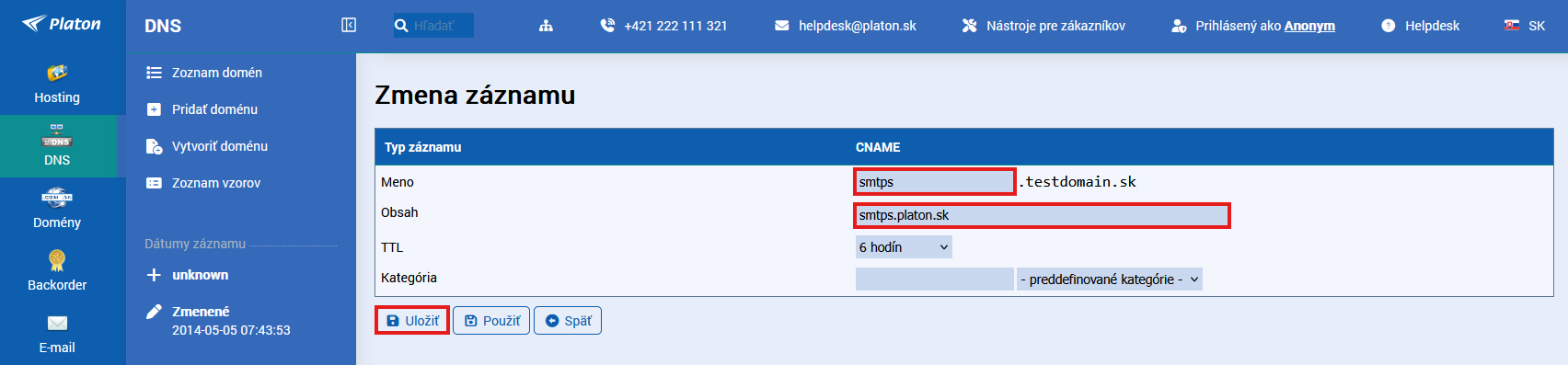Open the Backorder medal icon
The image size is (1568, 365).
click(57, 260)
